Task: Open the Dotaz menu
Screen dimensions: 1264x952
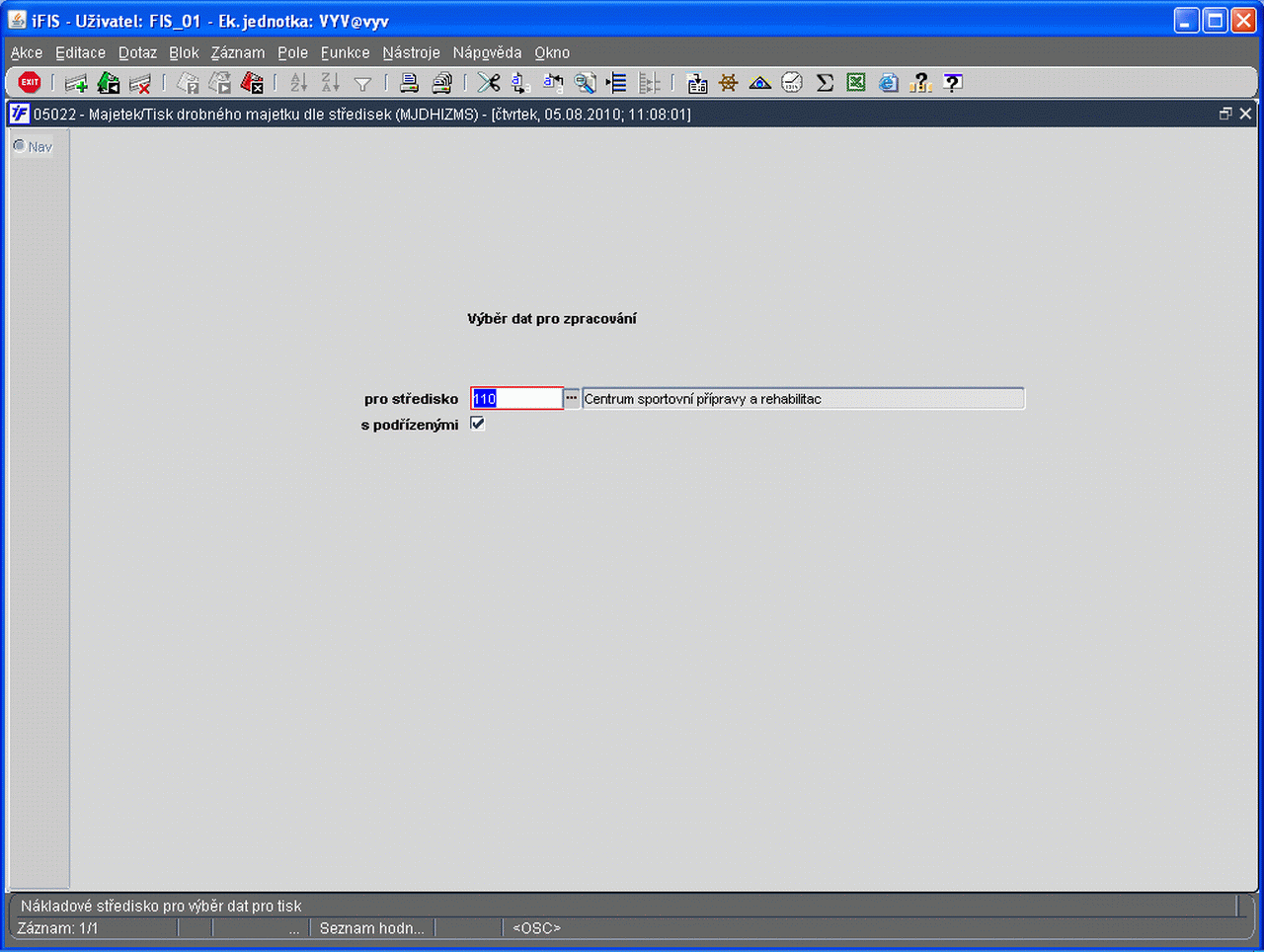Action: point(137,52)
